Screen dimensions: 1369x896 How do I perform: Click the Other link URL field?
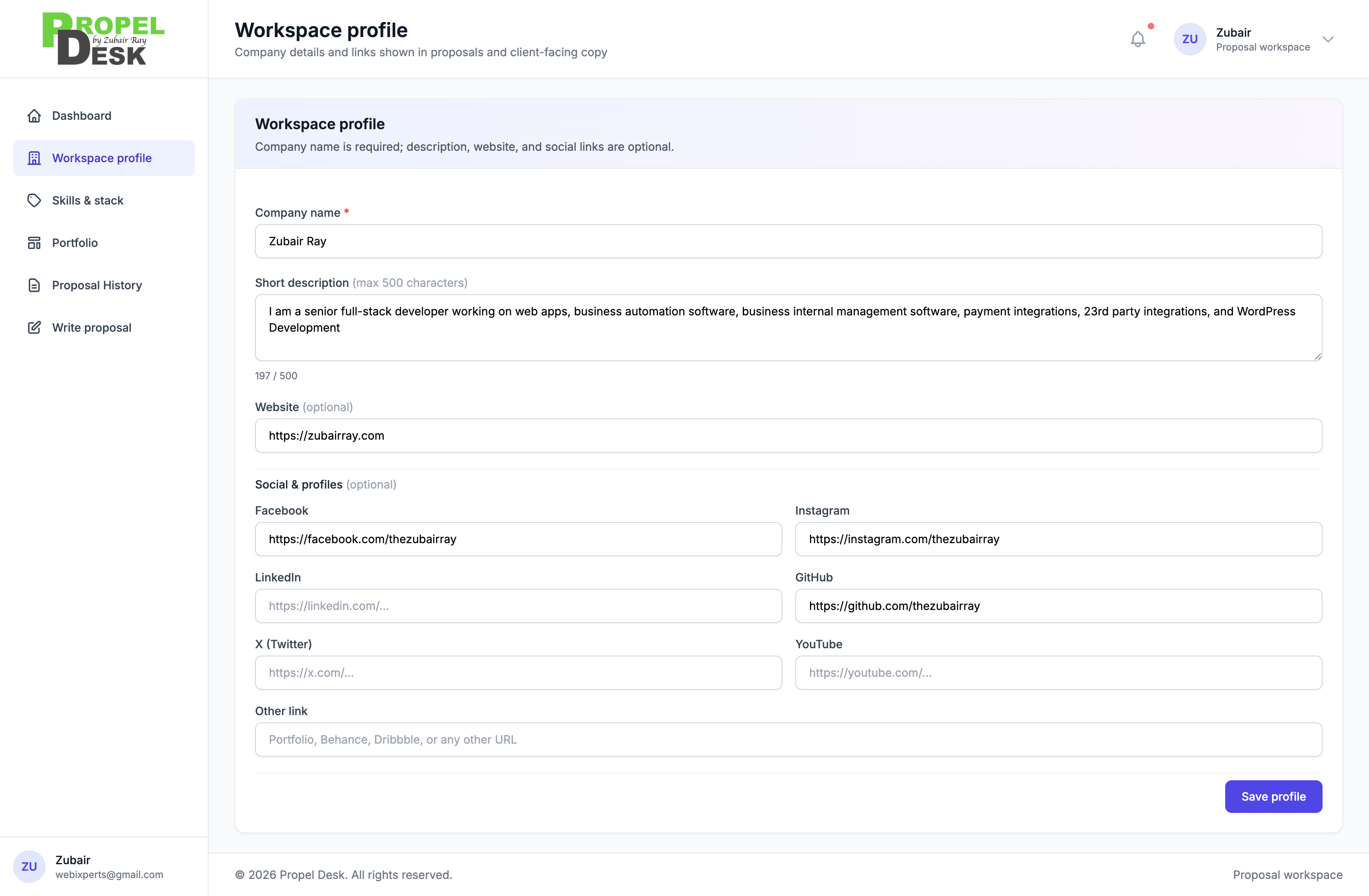[x=788, y=739]
